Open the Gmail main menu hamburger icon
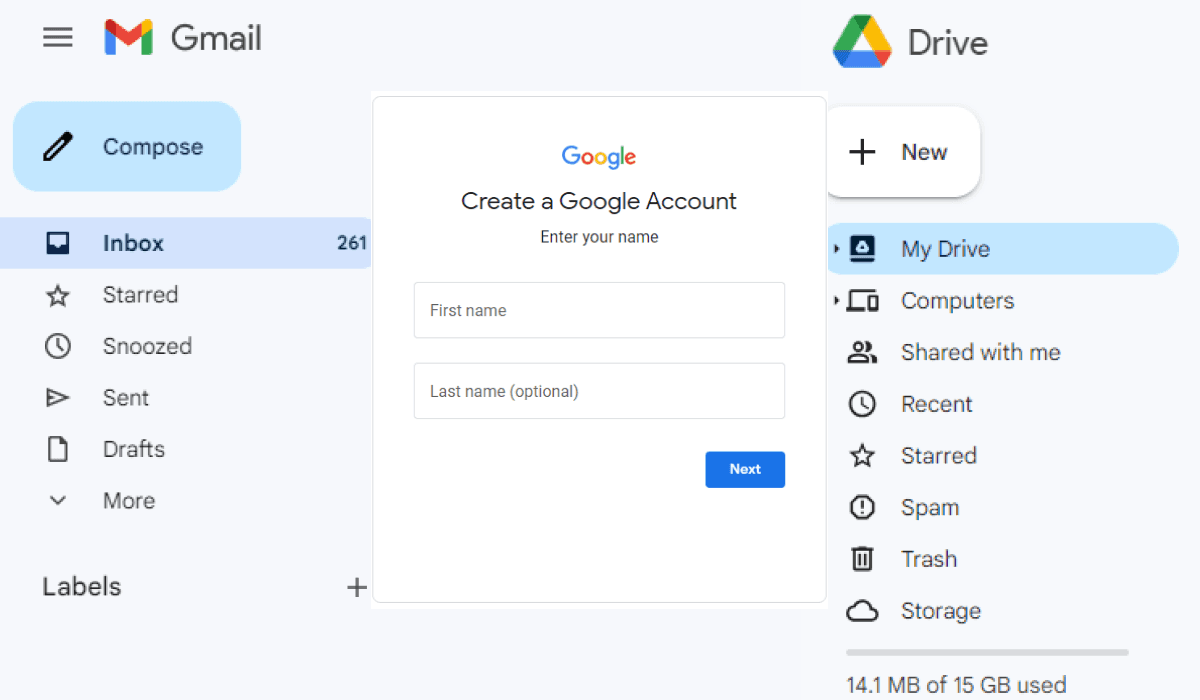 click(x=58, y=38)
